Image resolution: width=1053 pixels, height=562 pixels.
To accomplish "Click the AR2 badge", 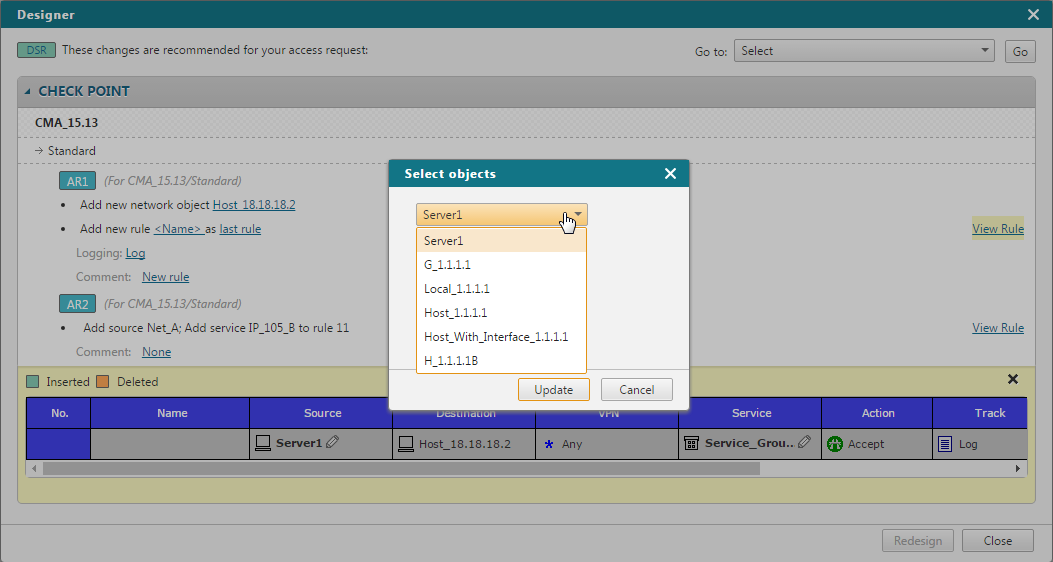I will (x=78, y=304).
